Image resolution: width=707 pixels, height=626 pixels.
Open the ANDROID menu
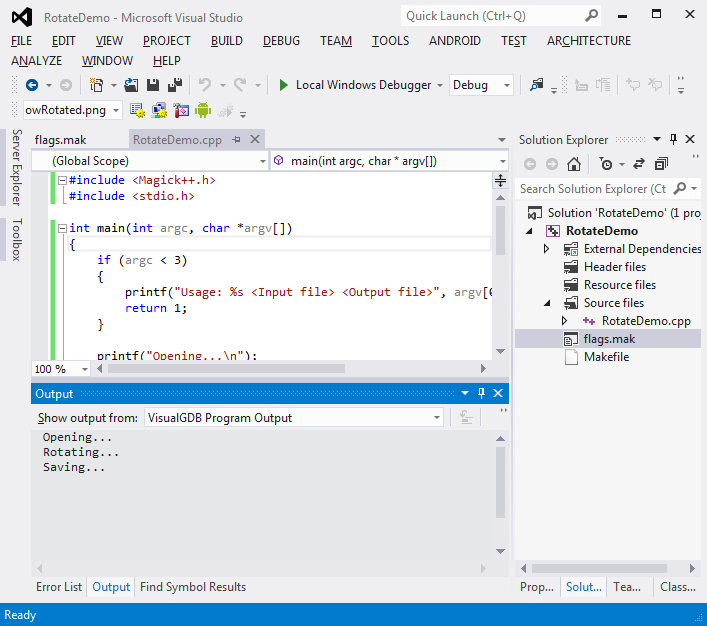tap(454, 41)
